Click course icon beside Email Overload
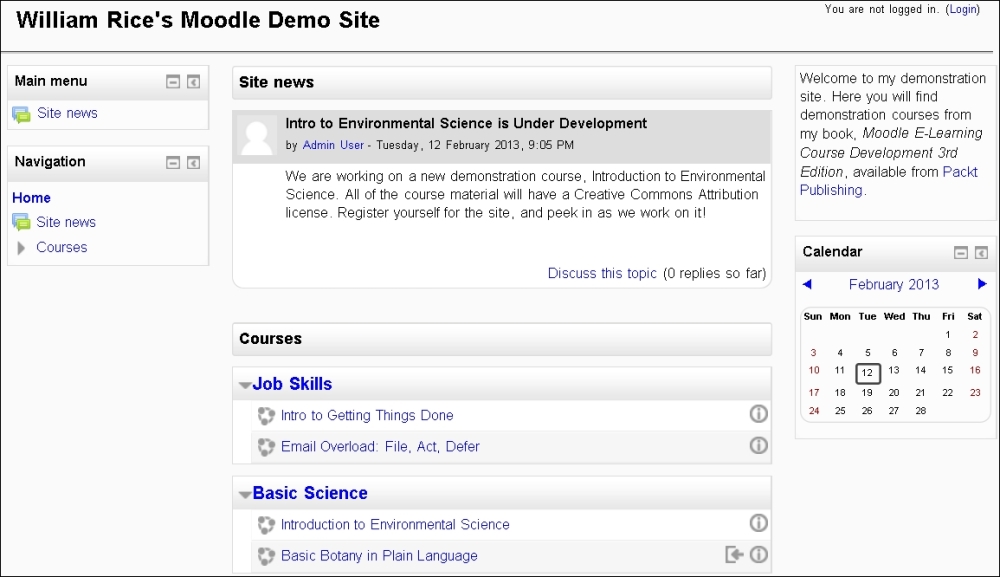 pyautogui.click(x=266, y=447)
